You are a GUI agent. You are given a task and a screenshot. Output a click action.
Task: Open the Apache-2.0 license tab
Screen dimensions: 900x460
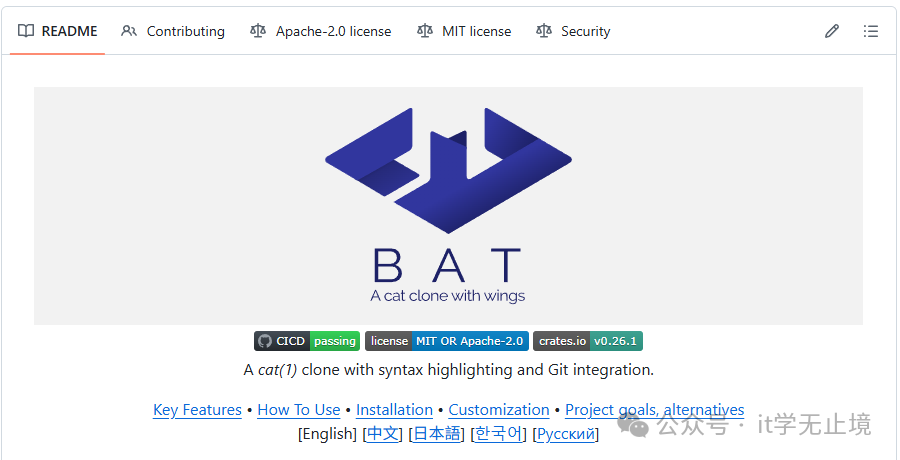(x=320, y=31)
